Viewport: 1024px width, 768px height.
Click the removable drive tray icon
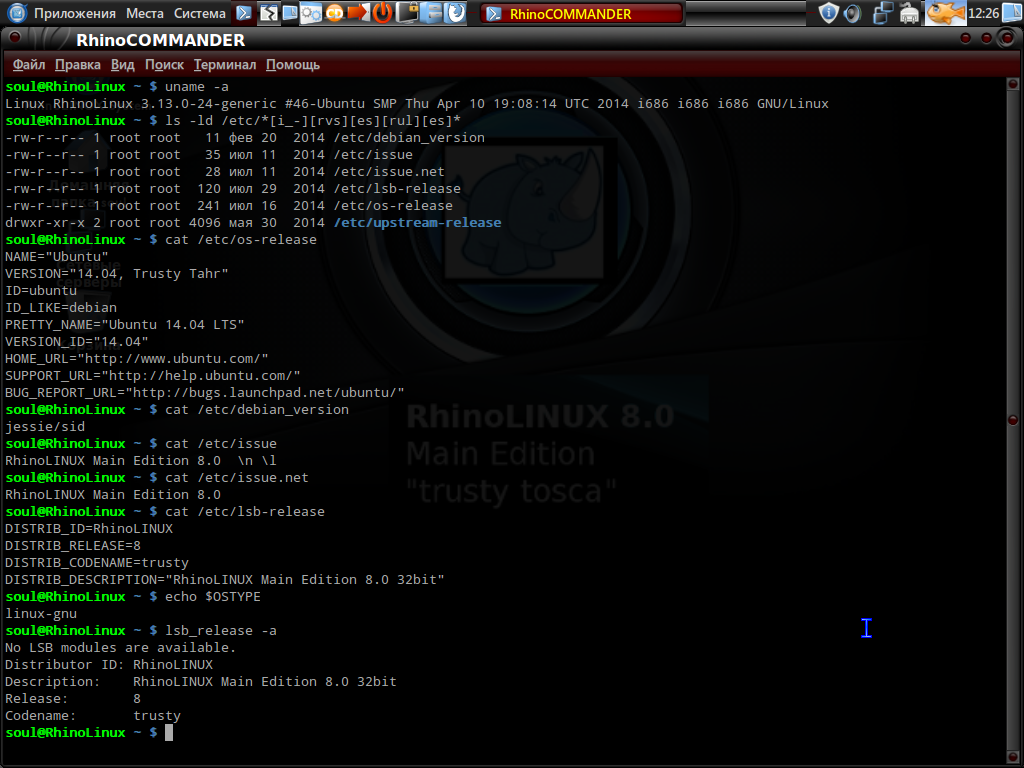click(909, 13)
